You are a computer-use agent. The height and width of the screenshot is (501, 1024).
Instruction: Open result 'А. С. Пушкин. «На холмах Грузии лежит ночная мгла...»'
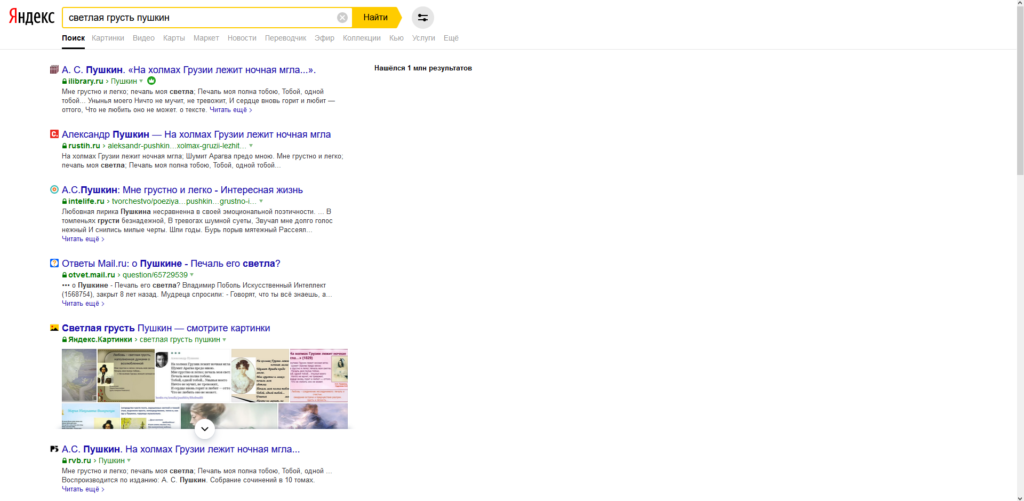coord(189,69)
